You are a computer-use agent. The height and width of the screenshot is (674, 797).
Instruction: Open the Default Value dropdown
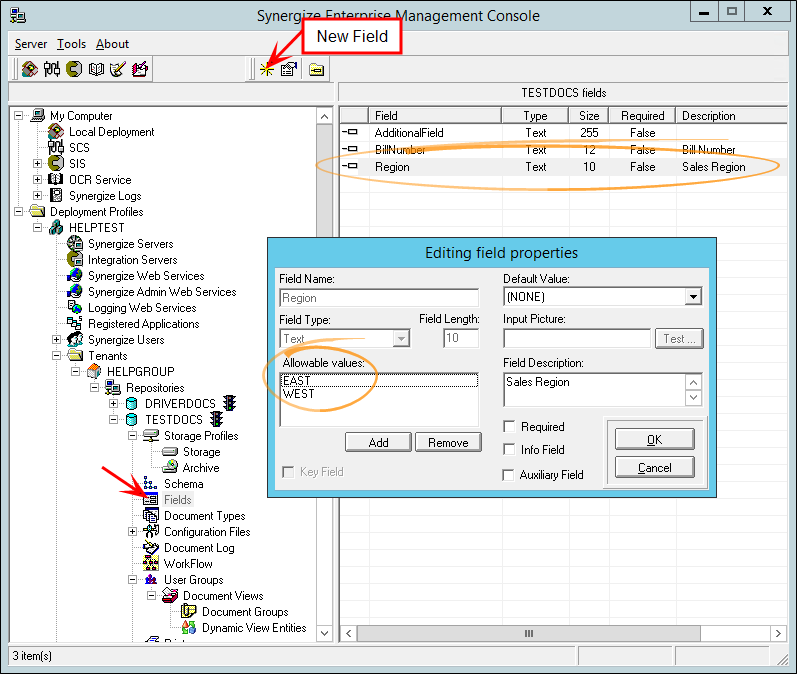tap(693, 297)
